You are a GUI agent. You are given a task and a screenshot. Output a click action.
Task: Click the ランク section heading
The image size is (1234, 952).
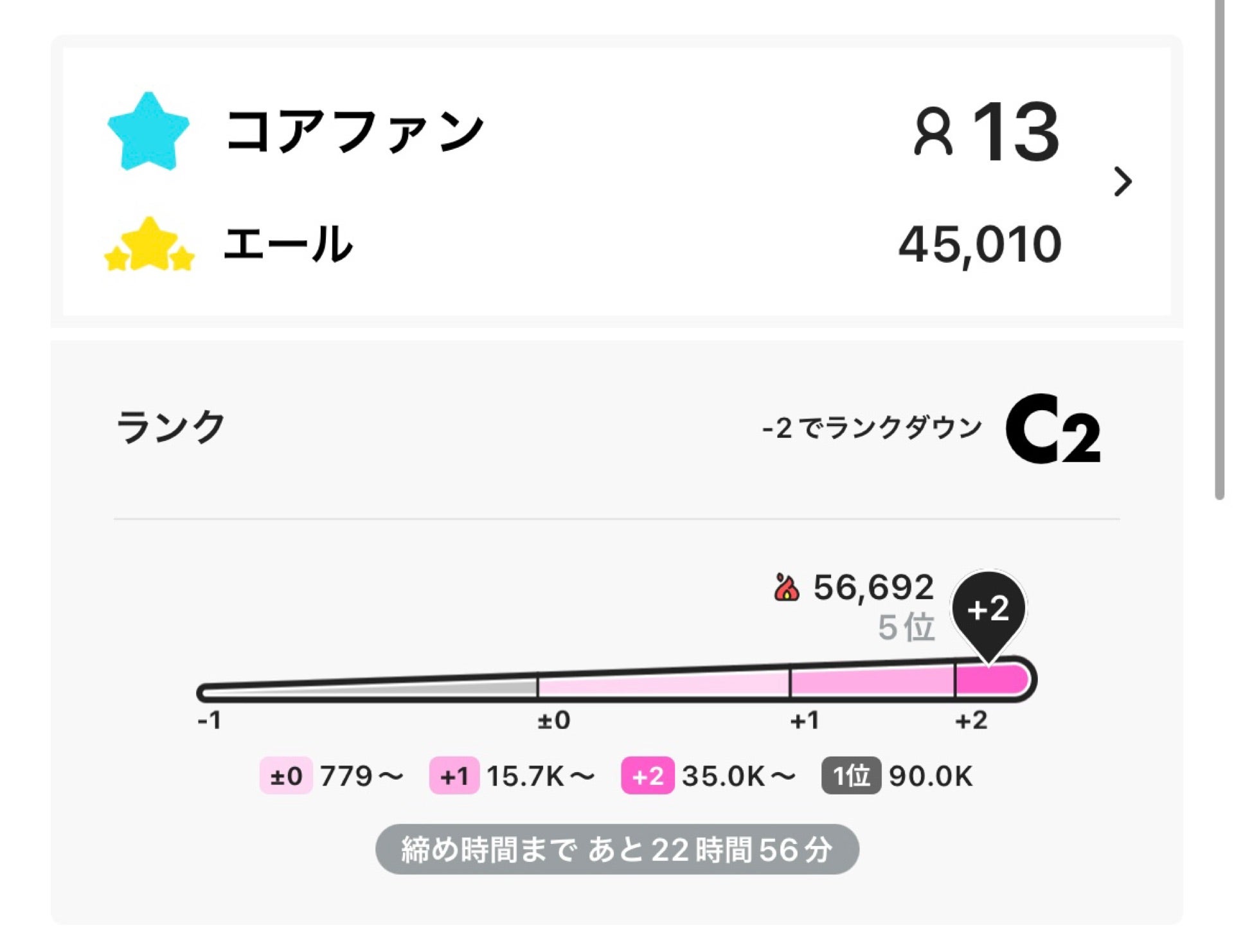[x=170, y=427]
